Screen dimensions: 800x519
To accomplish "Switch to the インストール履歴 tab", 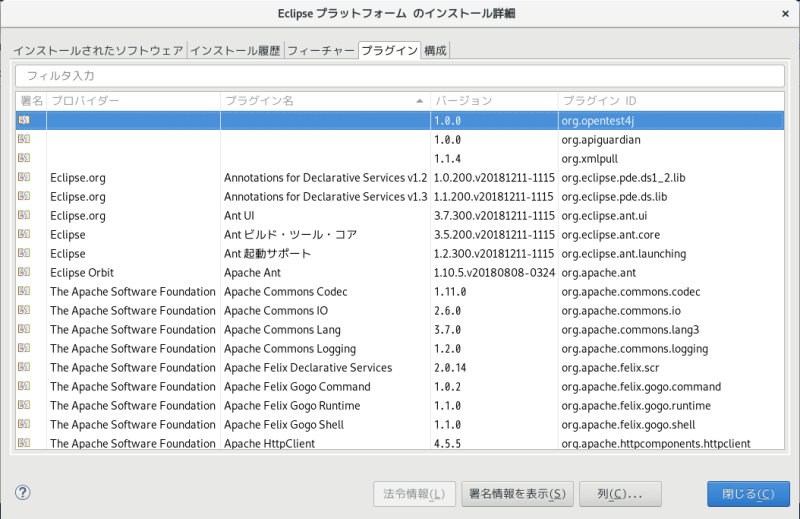I will click(x=235, y=50).
